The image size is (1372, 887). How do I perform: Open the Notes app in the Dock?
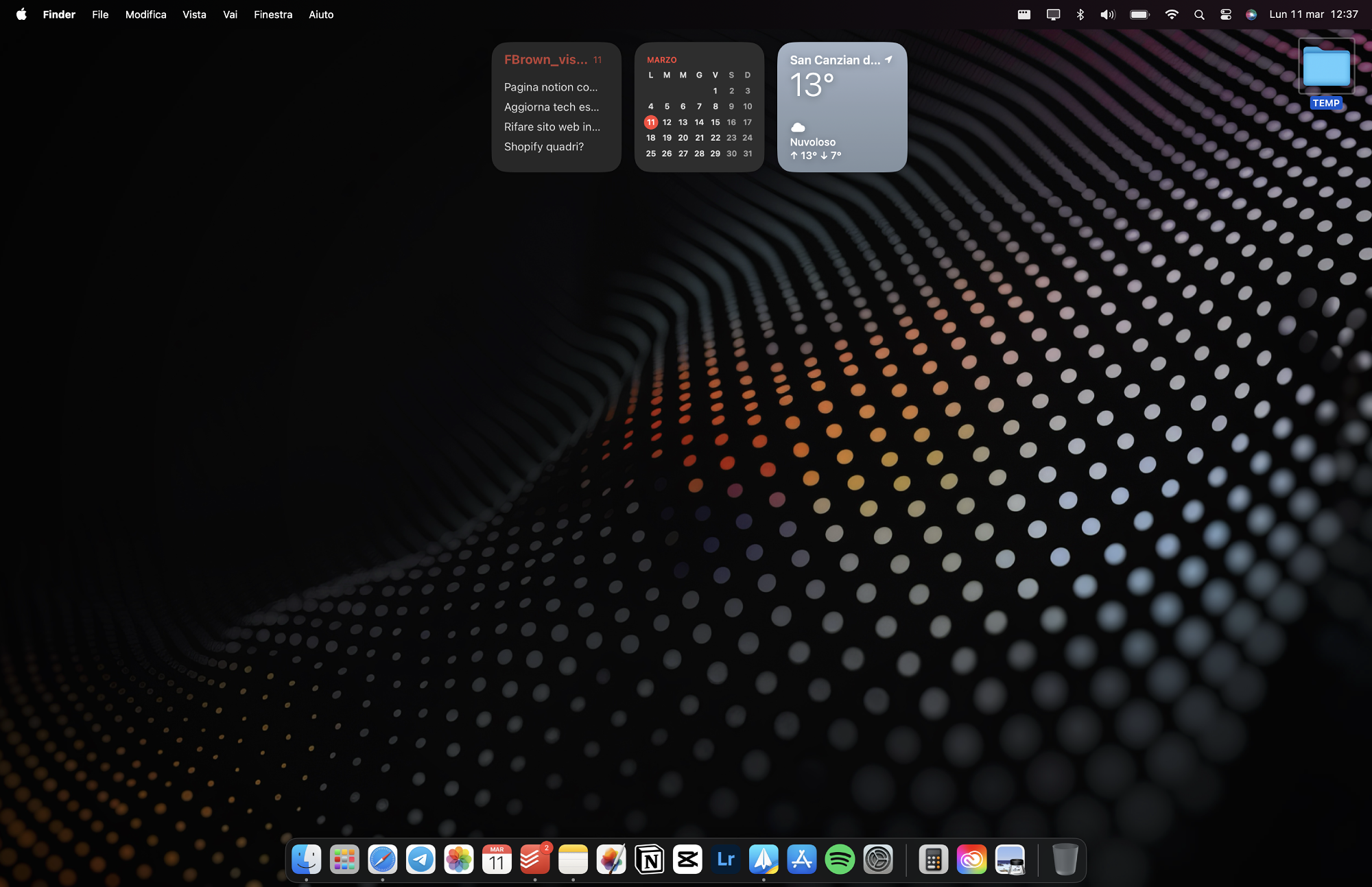(x=573, y=859)
